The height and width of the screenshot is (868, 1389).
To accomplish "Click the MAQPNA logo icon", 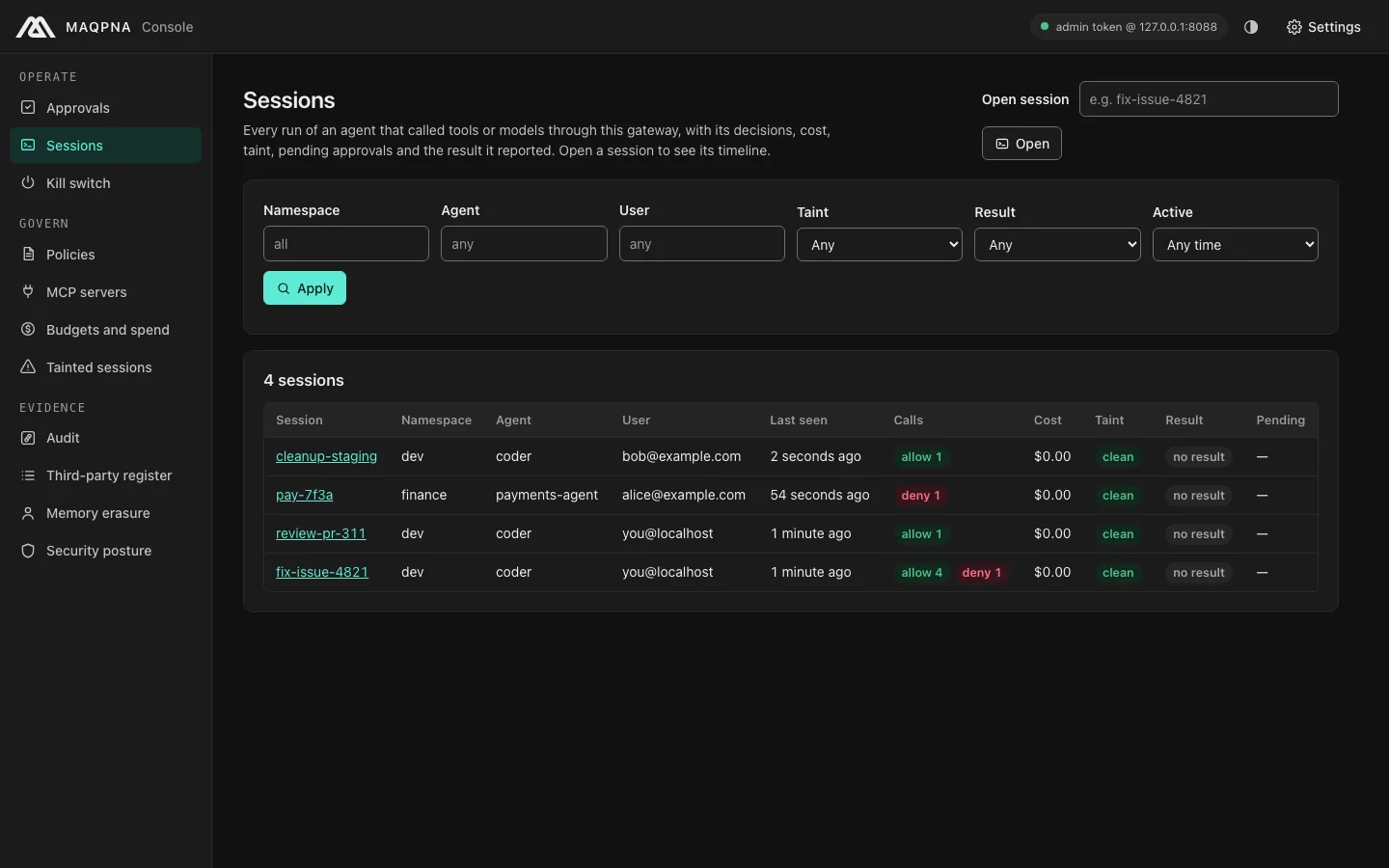I will coord(35,27).
